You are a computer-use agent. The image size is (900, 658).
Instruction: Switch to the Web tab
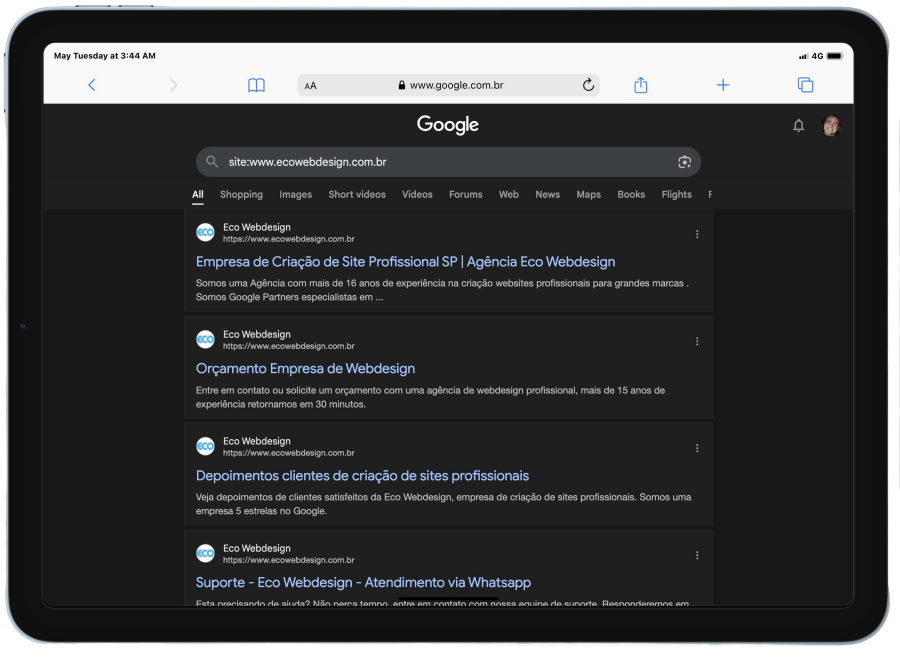tap(509, 194)
